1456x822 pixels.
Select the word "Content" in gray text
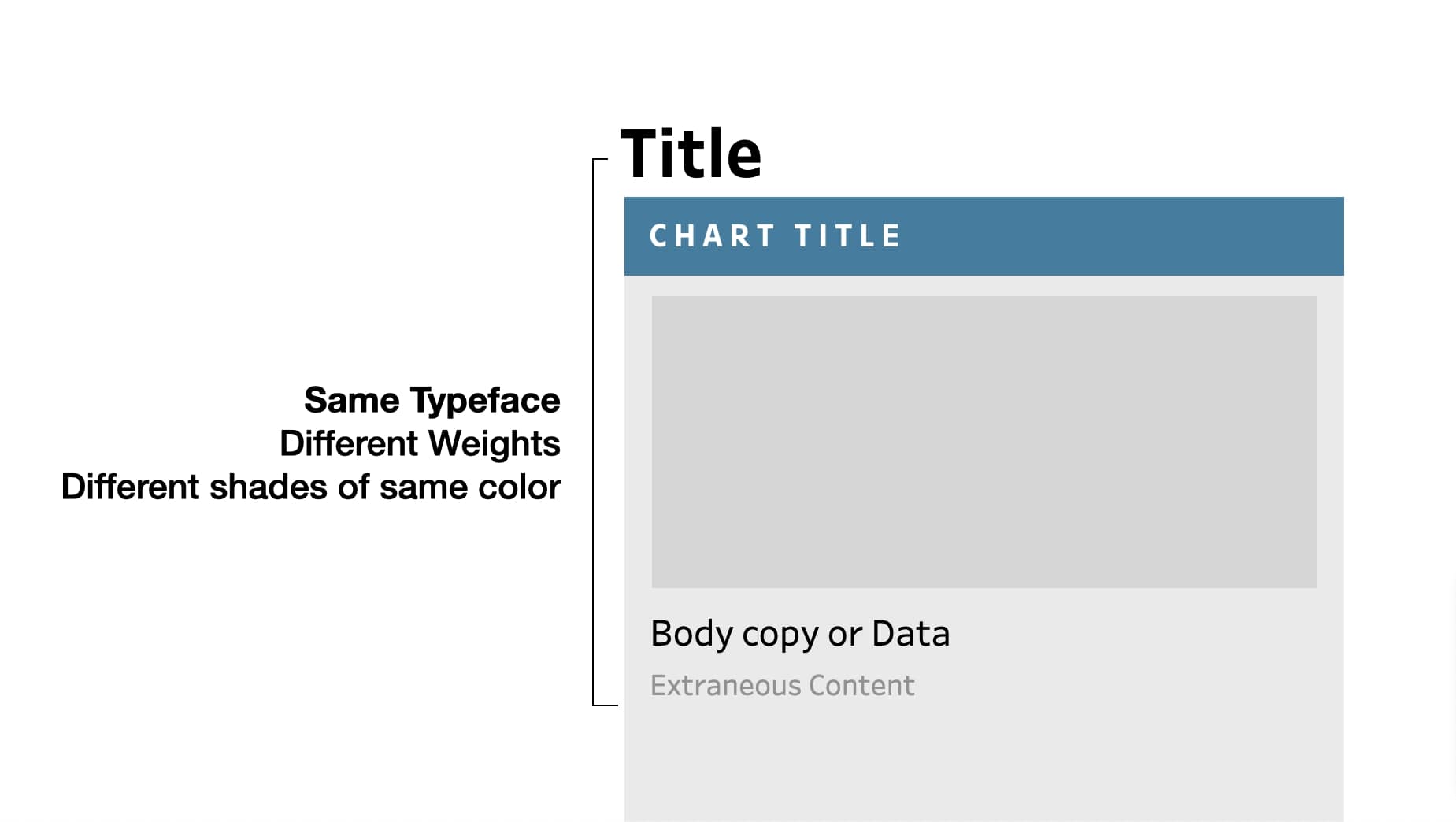(x=861, y=686)
